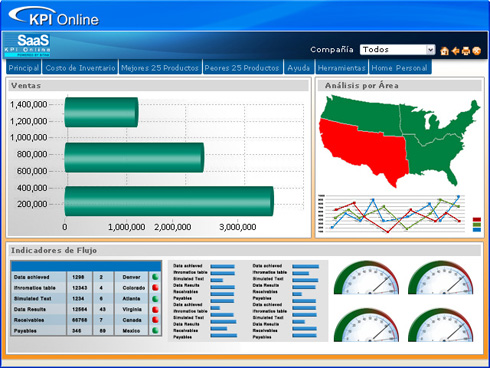Click the Virginia row in the indicators table

click(86, 309)
